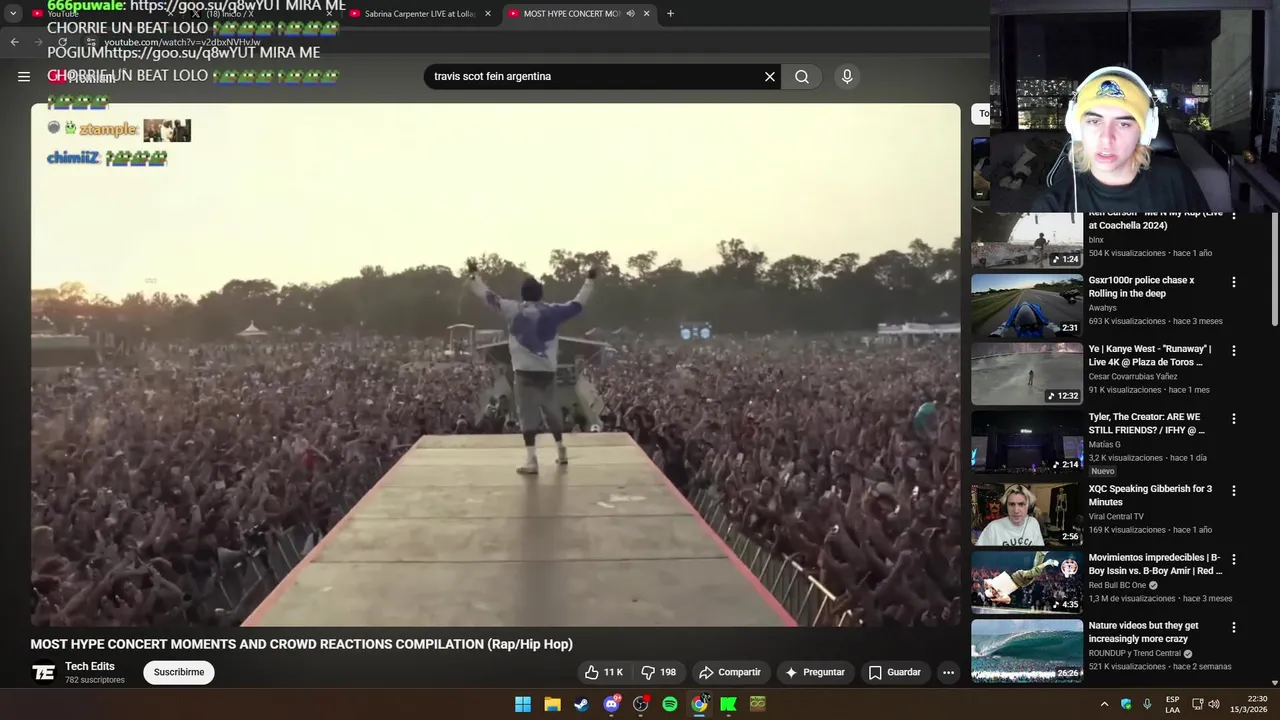Open the browser tab search dropdown
This screenshot has width=1280, height=720.
(13, 14)
